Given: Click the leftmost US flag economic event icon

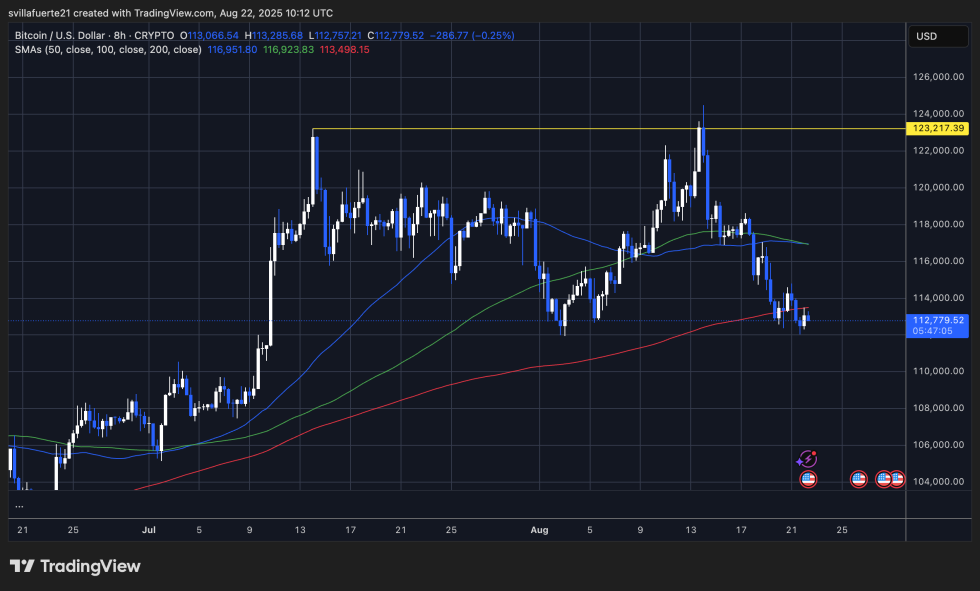Looking at the screenshot, I should tap(808, 478).
